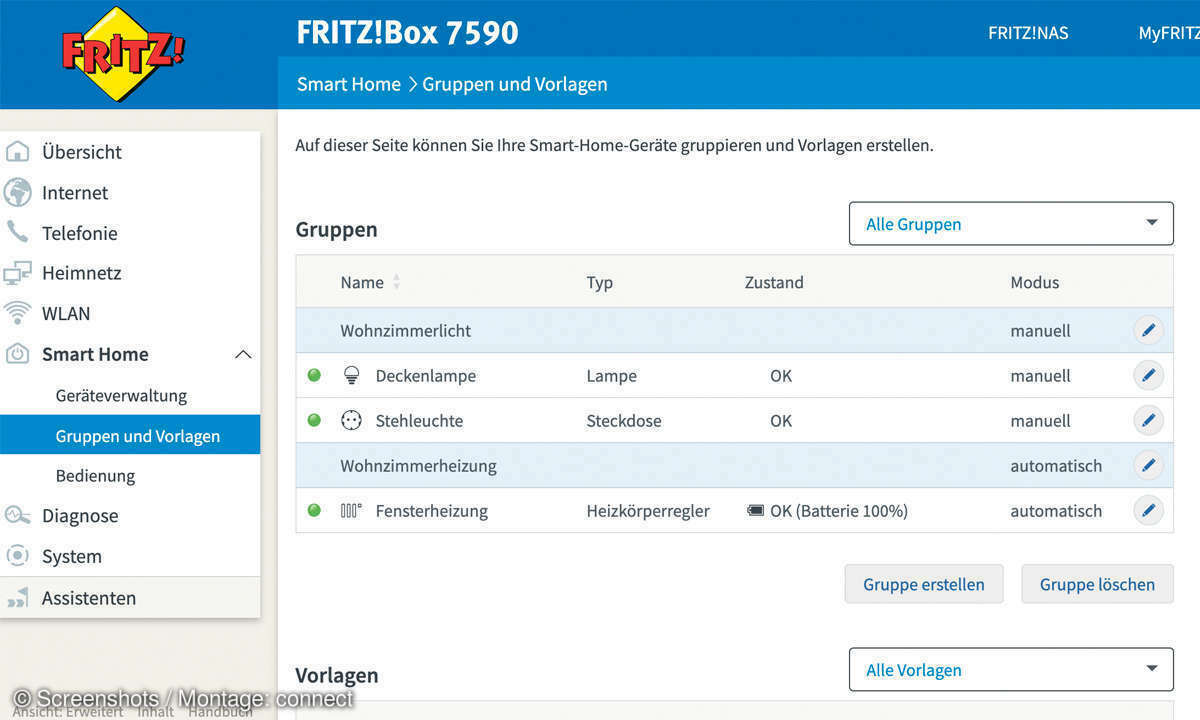The height and width of the screenshot is (720, 1200).
Task: Click the Stehleuchte socket icon
Action: 351,421
